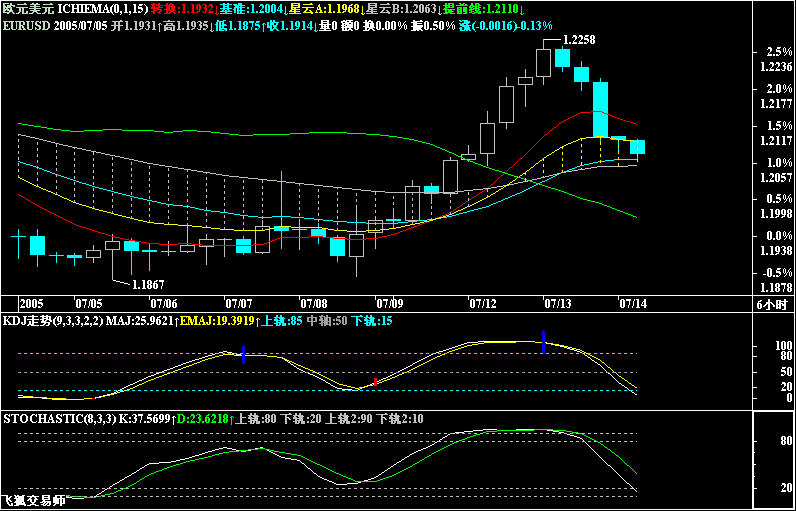Click the 07/07 date on the time axis
Image resolution: width=796 pixels, height=511 pixels.
(x=238, y=304)
